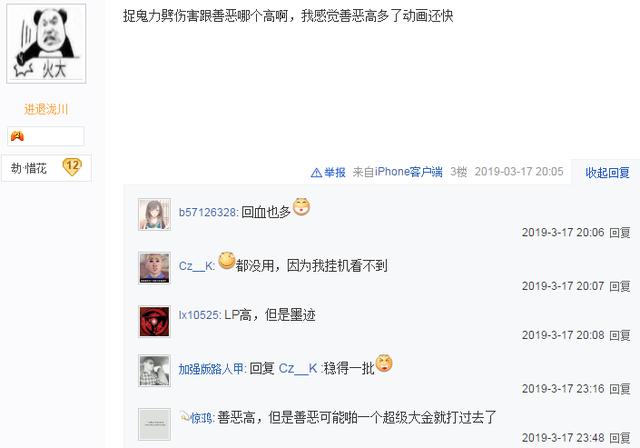Screen dimensions: 640x448
Task: Click the lx10525 red sharingan avatar
Action: (154, 322)
